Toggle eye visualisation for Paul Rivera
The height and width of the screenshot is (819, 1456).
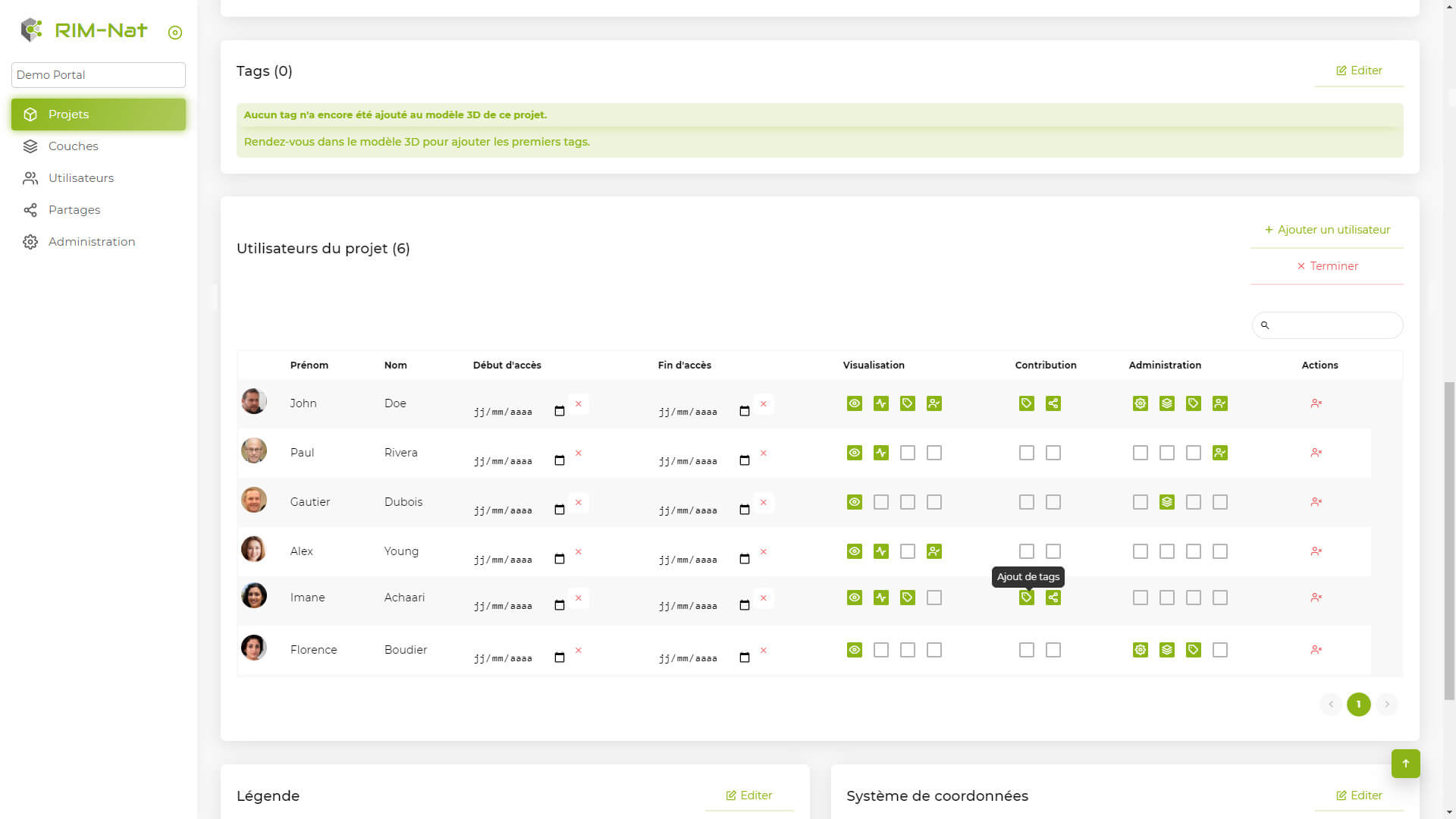click(x=854, y=453)
